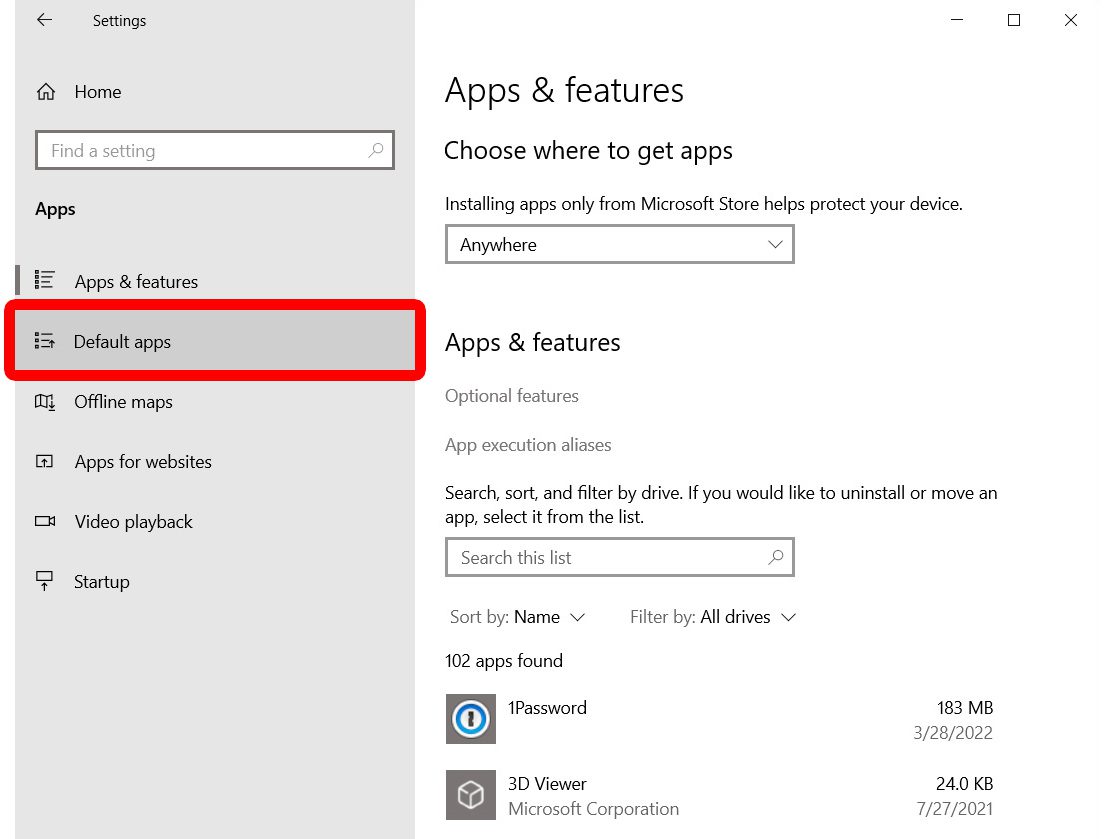Click App execution aliases
Screen dimensions: 1115x839
[x=528, y=445]
